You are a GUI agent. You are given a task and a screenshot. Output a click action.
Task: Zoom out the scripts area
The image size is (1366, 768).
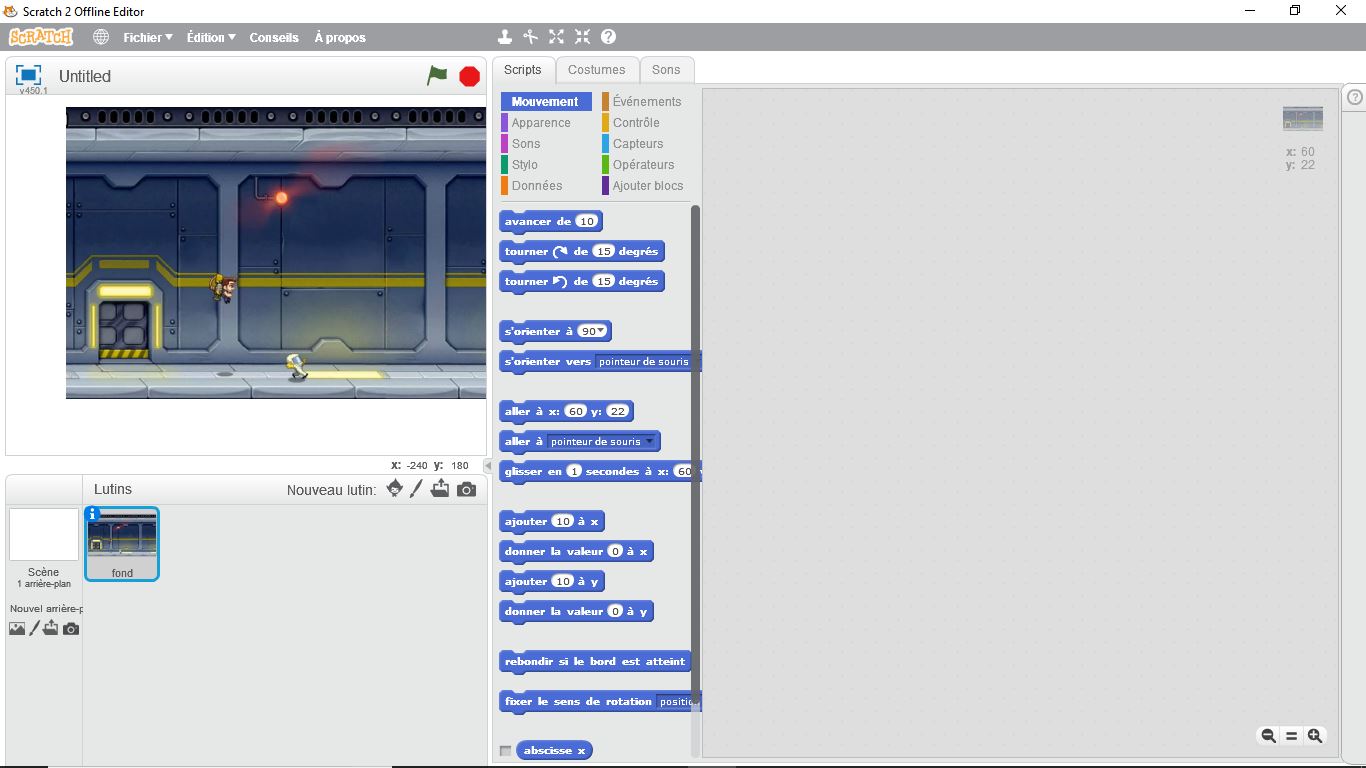click(x=1268, y=736)
